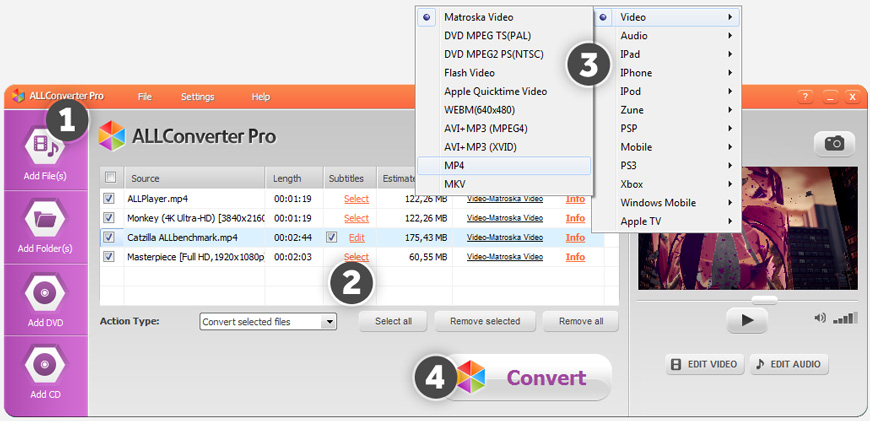Uncheck the Catzilla ALLbenchmark.mp4 file checkbox
The image size is (870, 421).
click(109, 237)
